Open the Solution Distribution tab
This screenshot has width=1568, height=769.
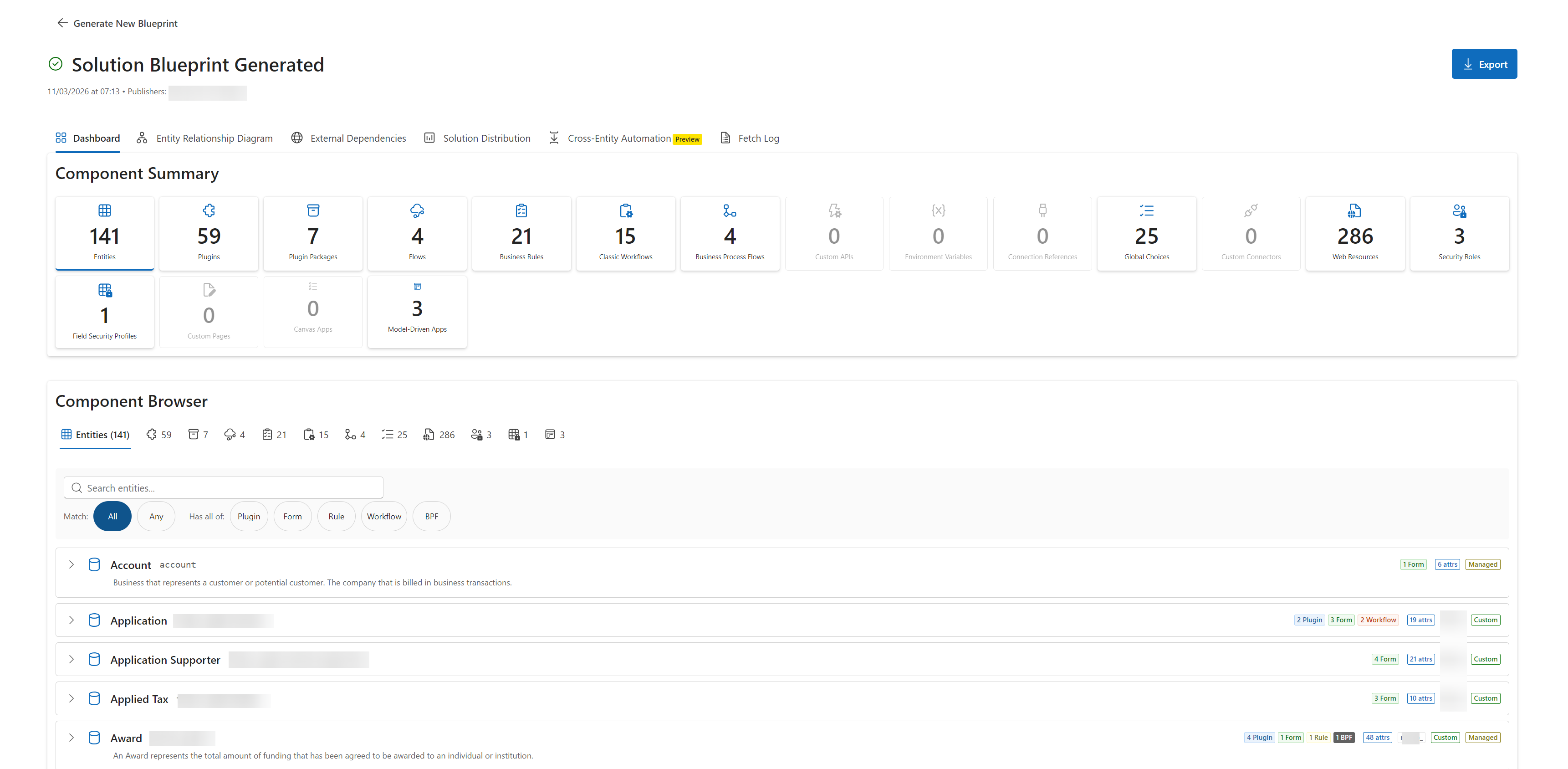click(x=477, y=138)
